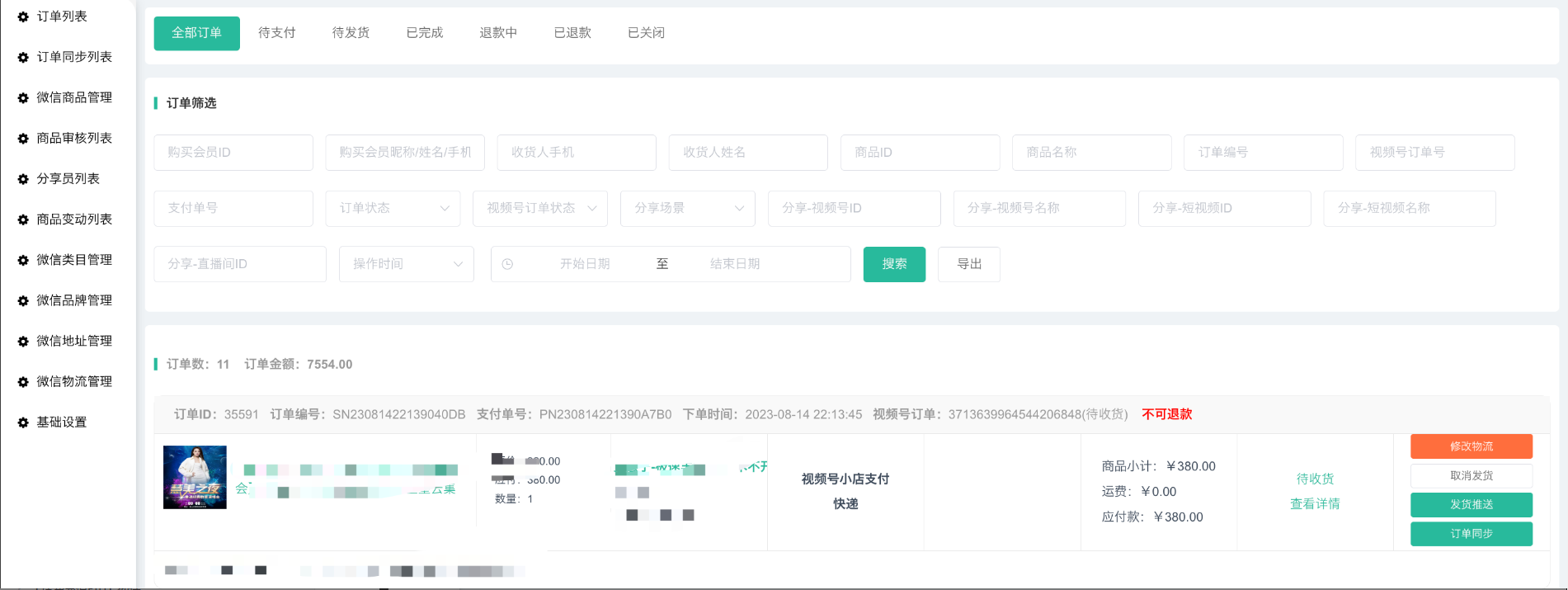Click the gear icon beside 分享员列表

23,179
